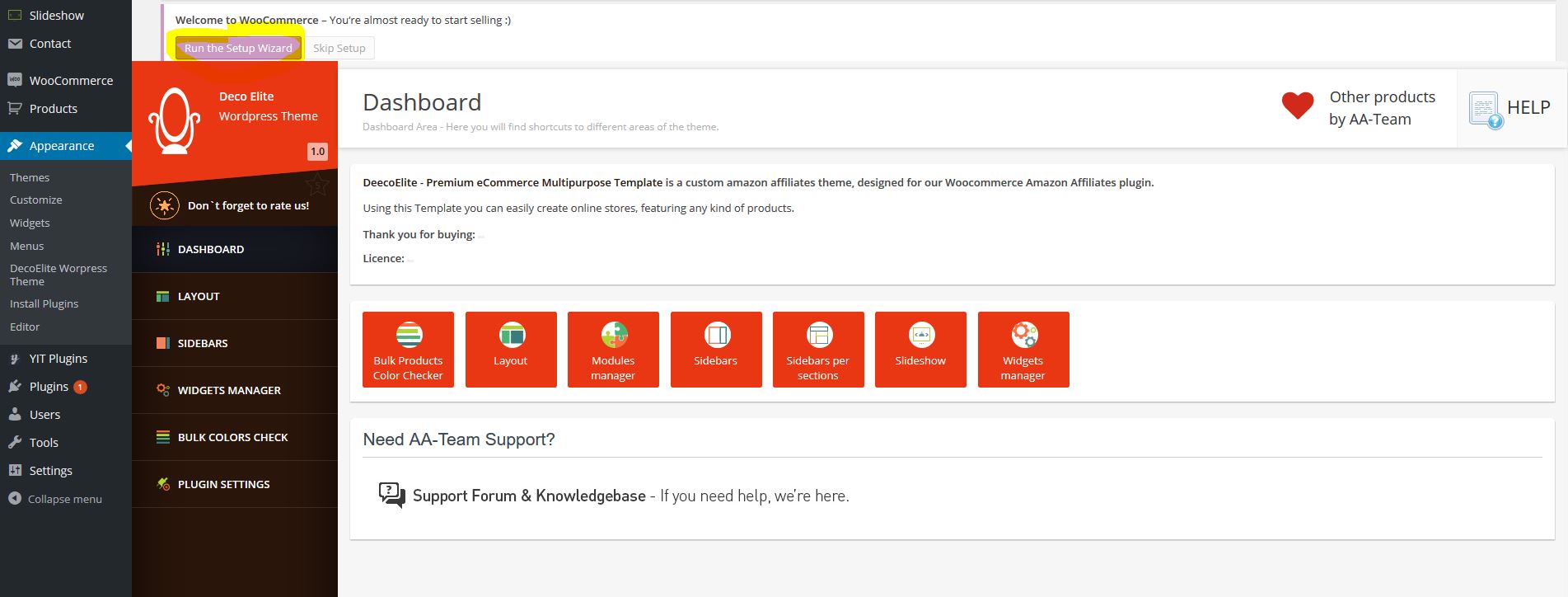The image size is (1568, 597).
Task: Click the WooCommerce menu icon
Action: (15, 80)
